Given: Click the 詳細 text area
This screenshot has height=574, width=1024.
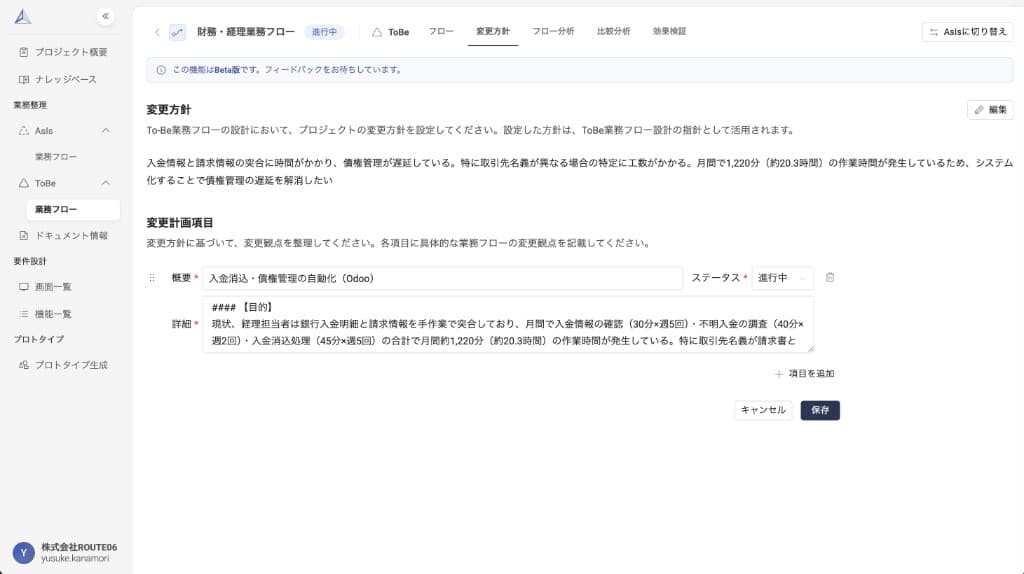Looking at the screenshot, I should [508, 325].
